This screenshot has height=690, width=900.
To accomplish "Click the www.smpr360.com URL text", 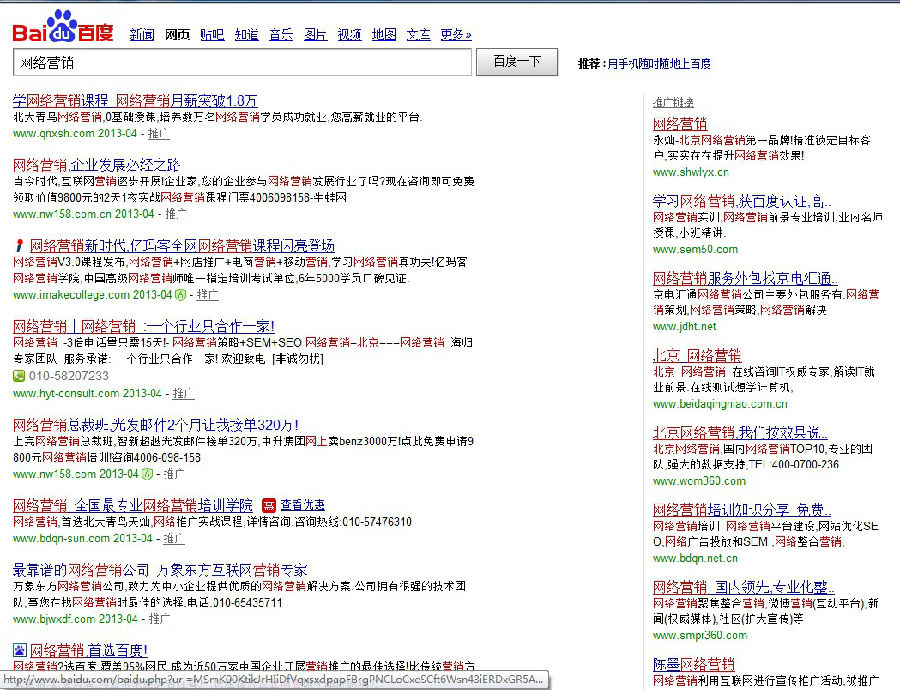I will 700,635.
